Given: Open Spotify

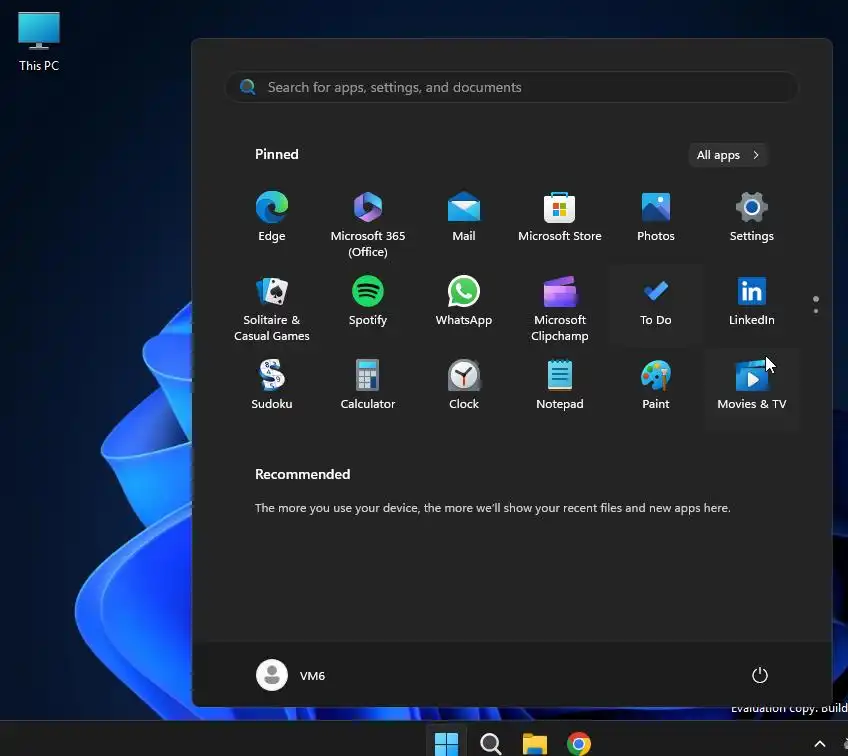Looking at the screenshot, I should click(x=368, y=301).
